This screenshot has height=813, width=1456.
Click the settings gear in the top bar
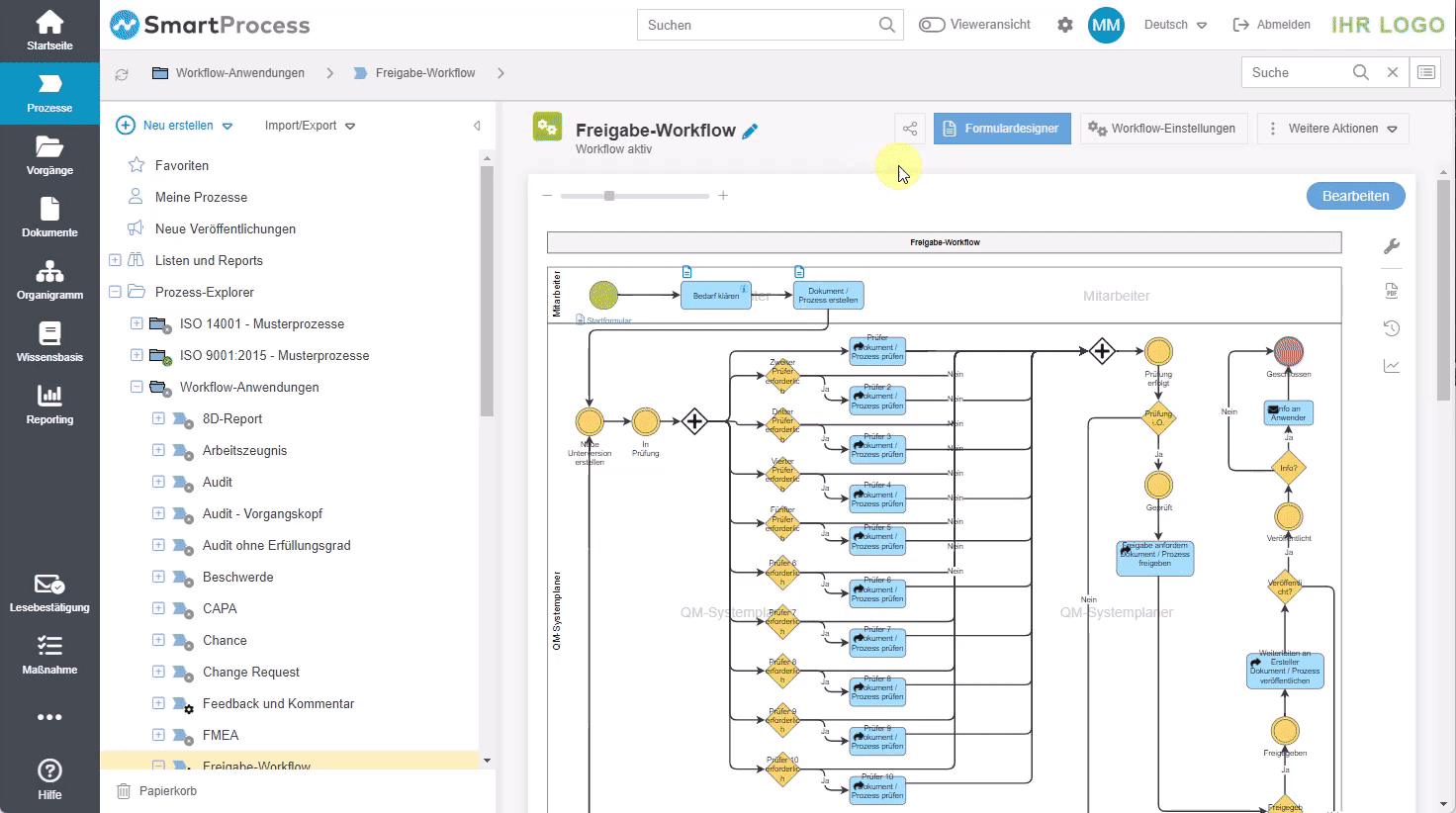pyautogui.click(x=1065, y=25)
